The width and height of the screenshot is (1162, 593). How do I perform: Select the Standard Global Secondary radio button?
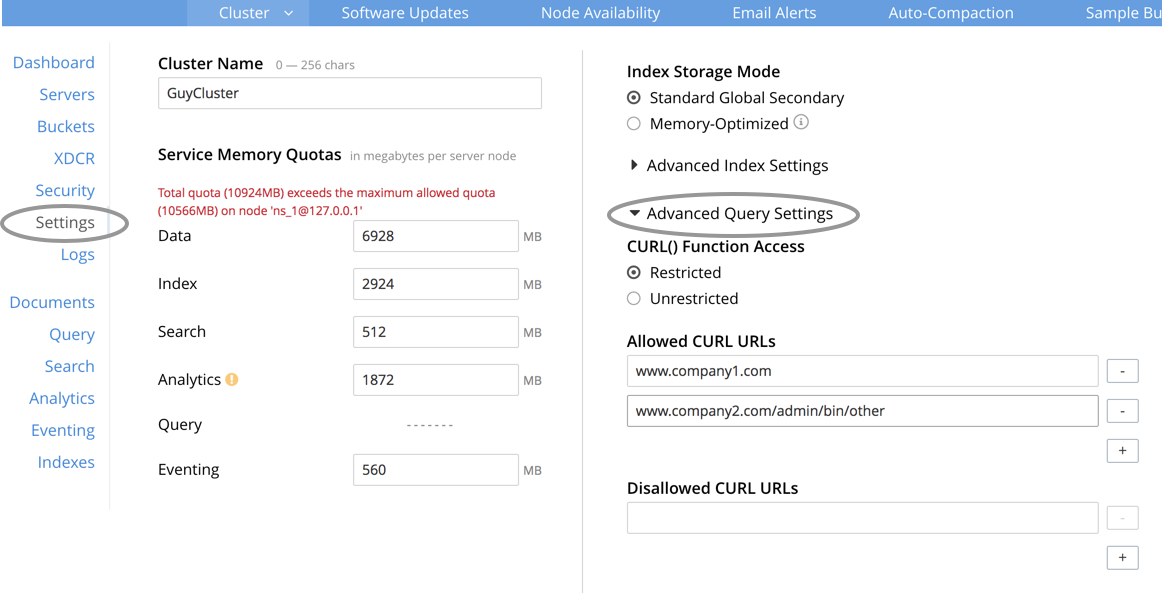pyautogui.click(x=633, y=97)
